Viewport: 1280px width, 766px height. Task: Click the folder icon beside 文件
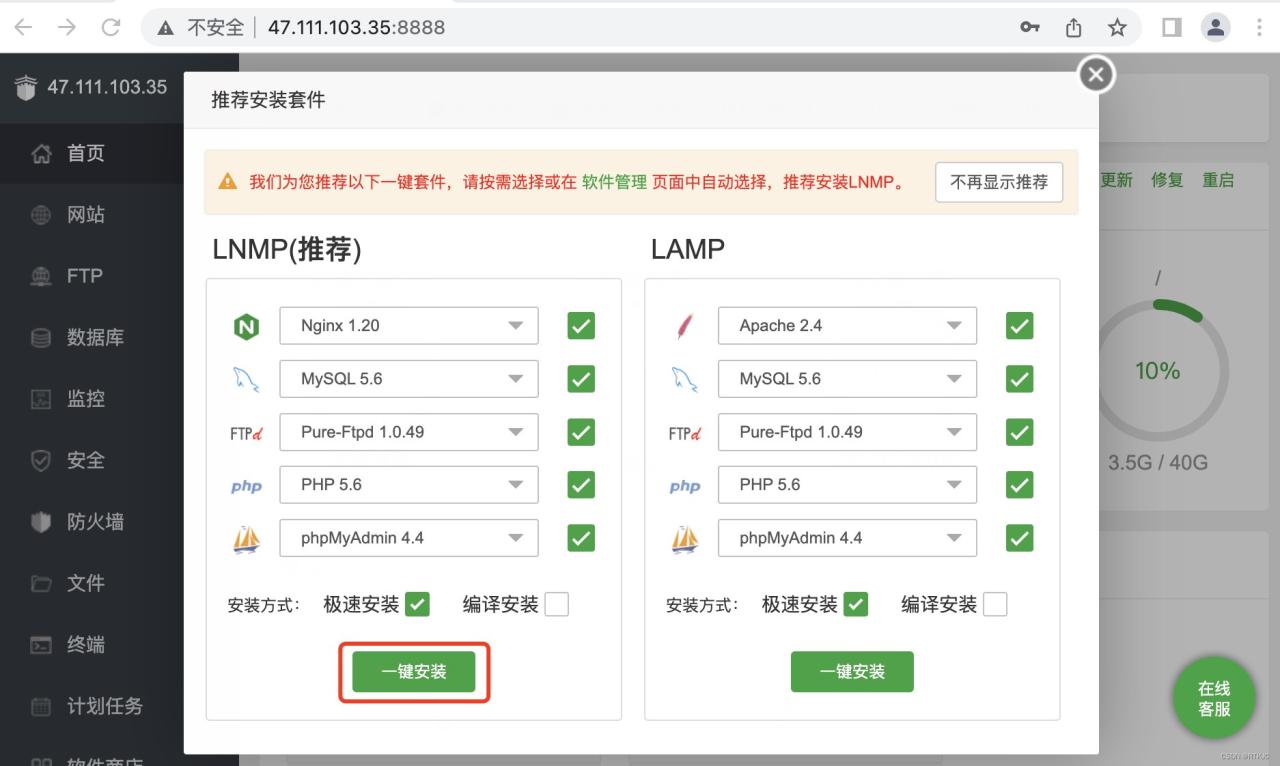point(41,583)
